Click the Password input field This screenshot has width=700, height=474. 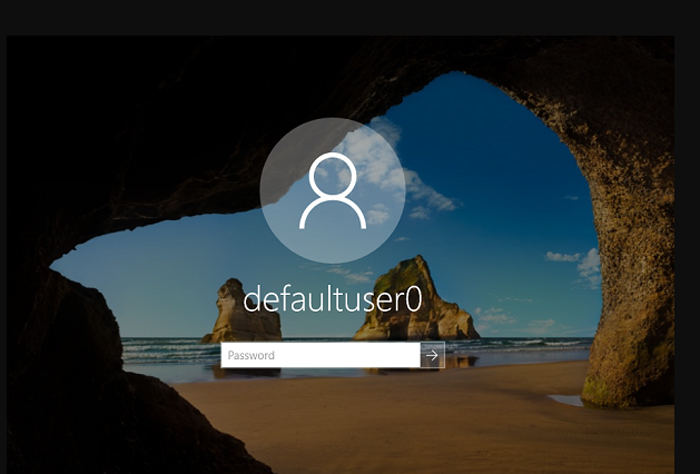pos(320,355)
